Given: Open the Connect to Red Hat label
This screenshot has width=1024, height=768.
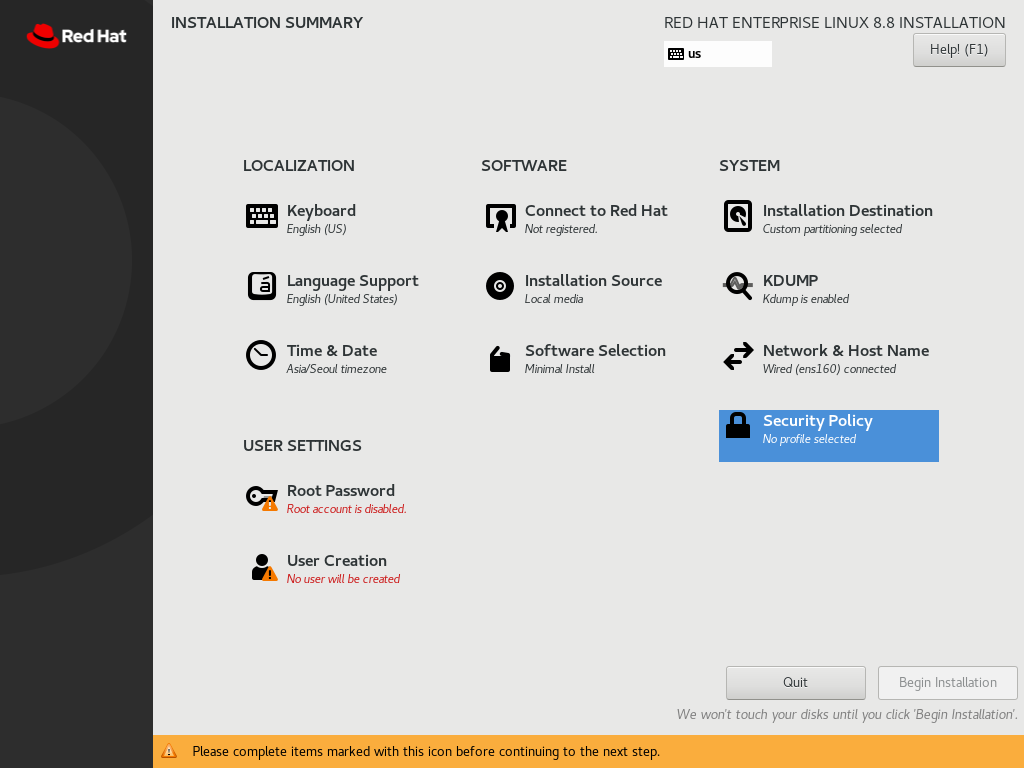Looking at the screenshot, I should tap(596, 211).
